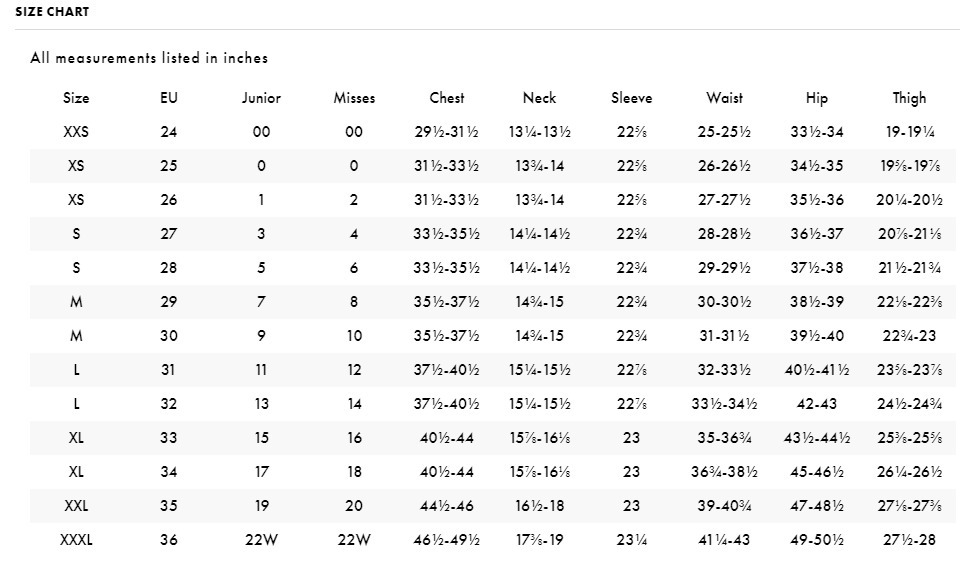The height and width of the screenshot is (576, 960).
Task: Select the EU column header
Action: click(x=169, y=98)
